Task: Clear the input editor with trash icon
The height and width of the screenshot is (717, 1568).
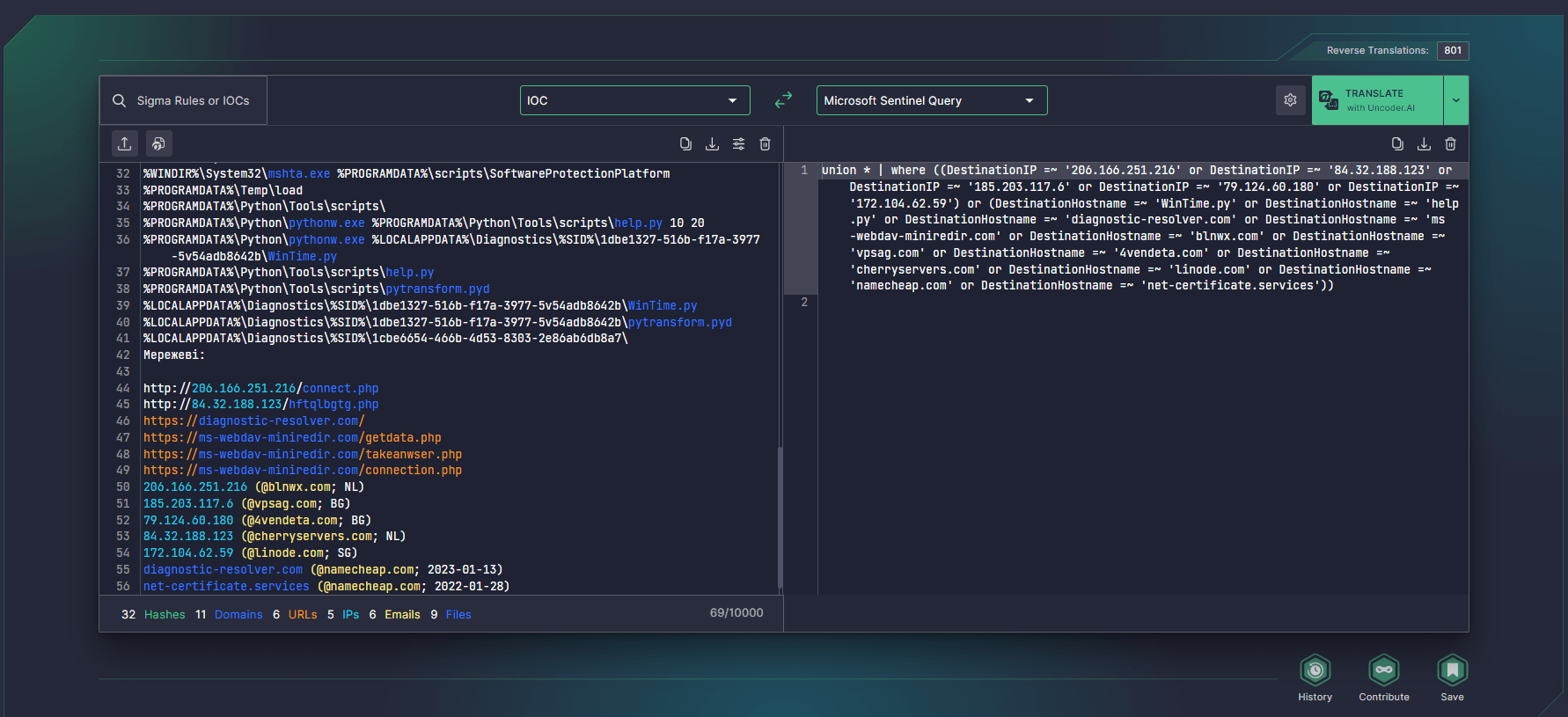Action: 765,144
